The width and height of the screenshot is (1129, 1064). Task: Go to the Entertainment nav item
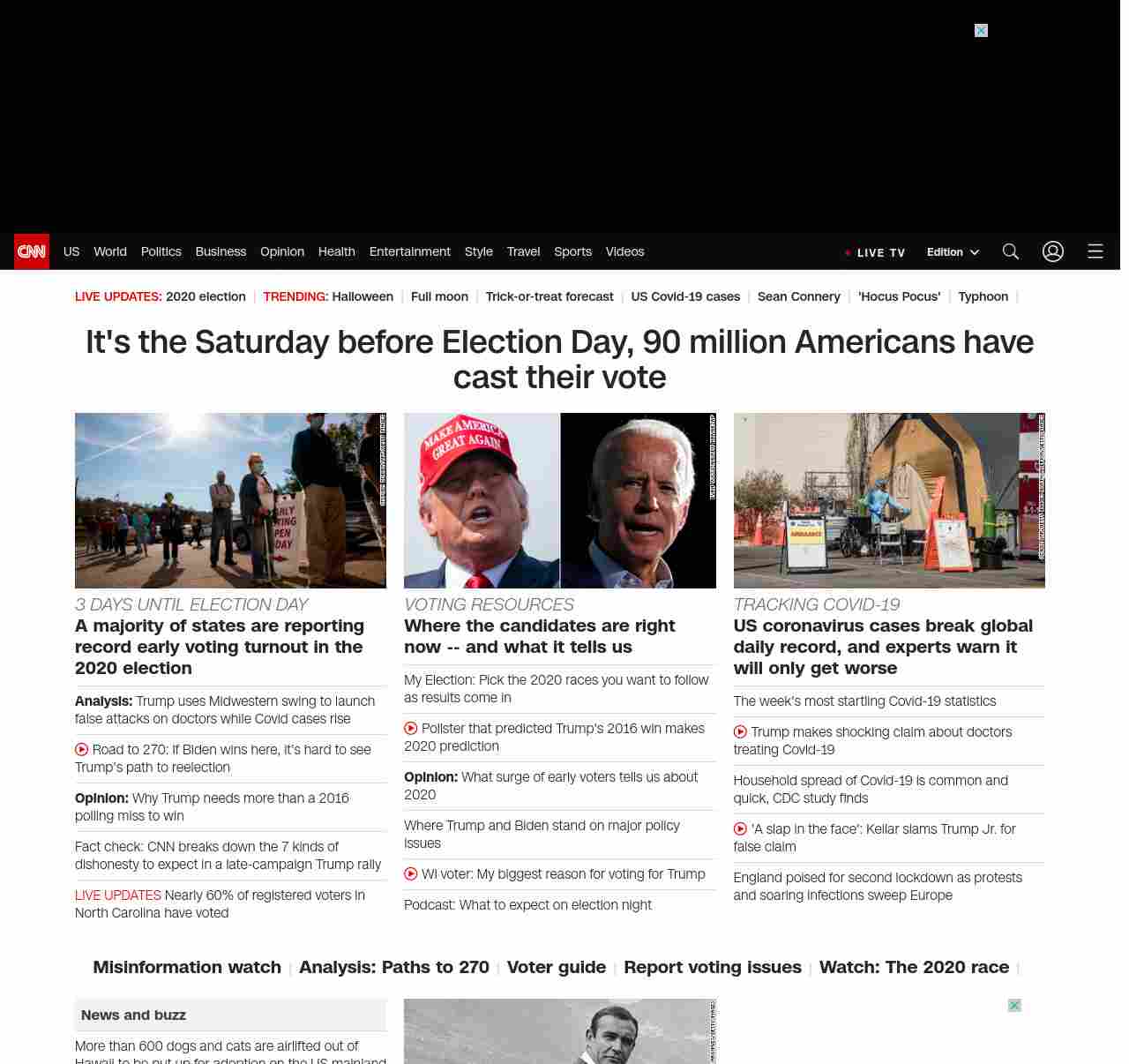[x=409, y=251]
